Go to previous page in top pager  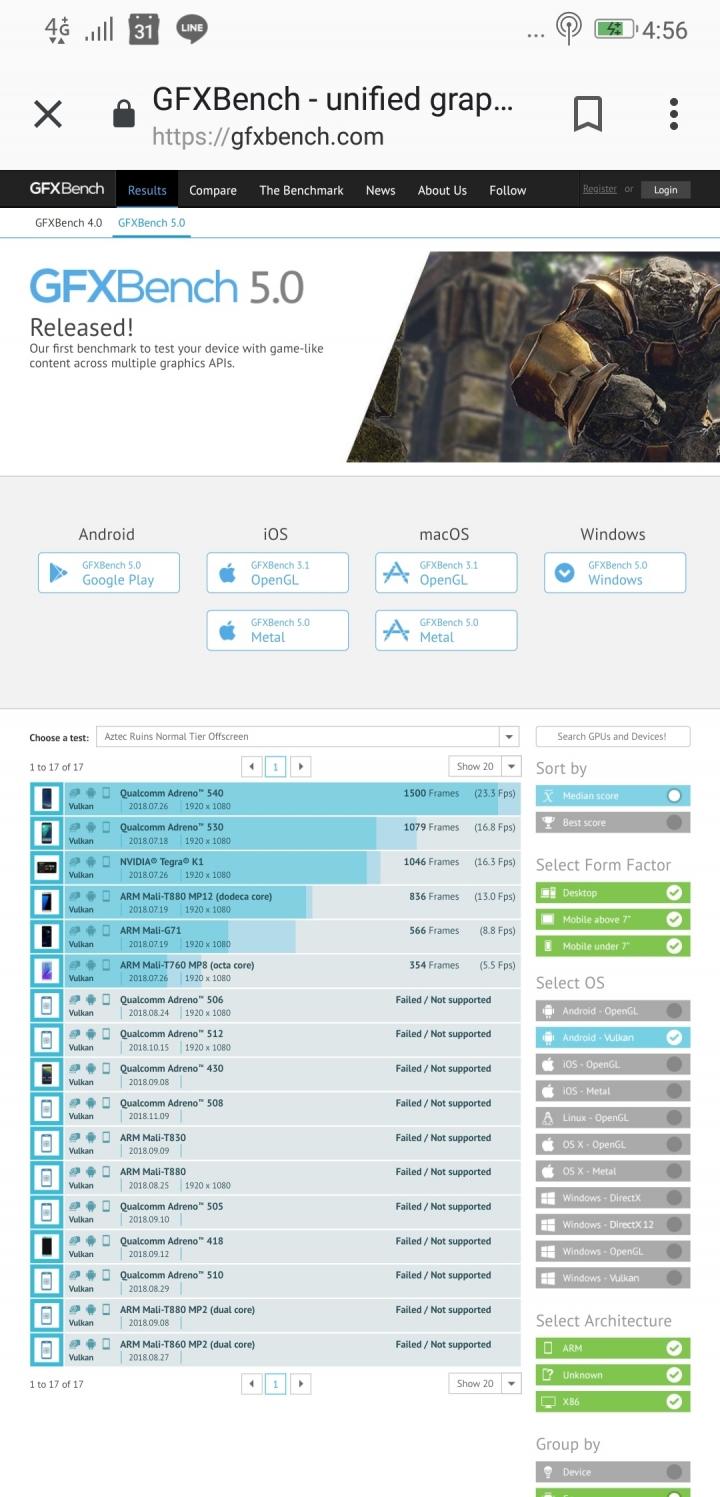pyautogui.click(x=252, y=767)
